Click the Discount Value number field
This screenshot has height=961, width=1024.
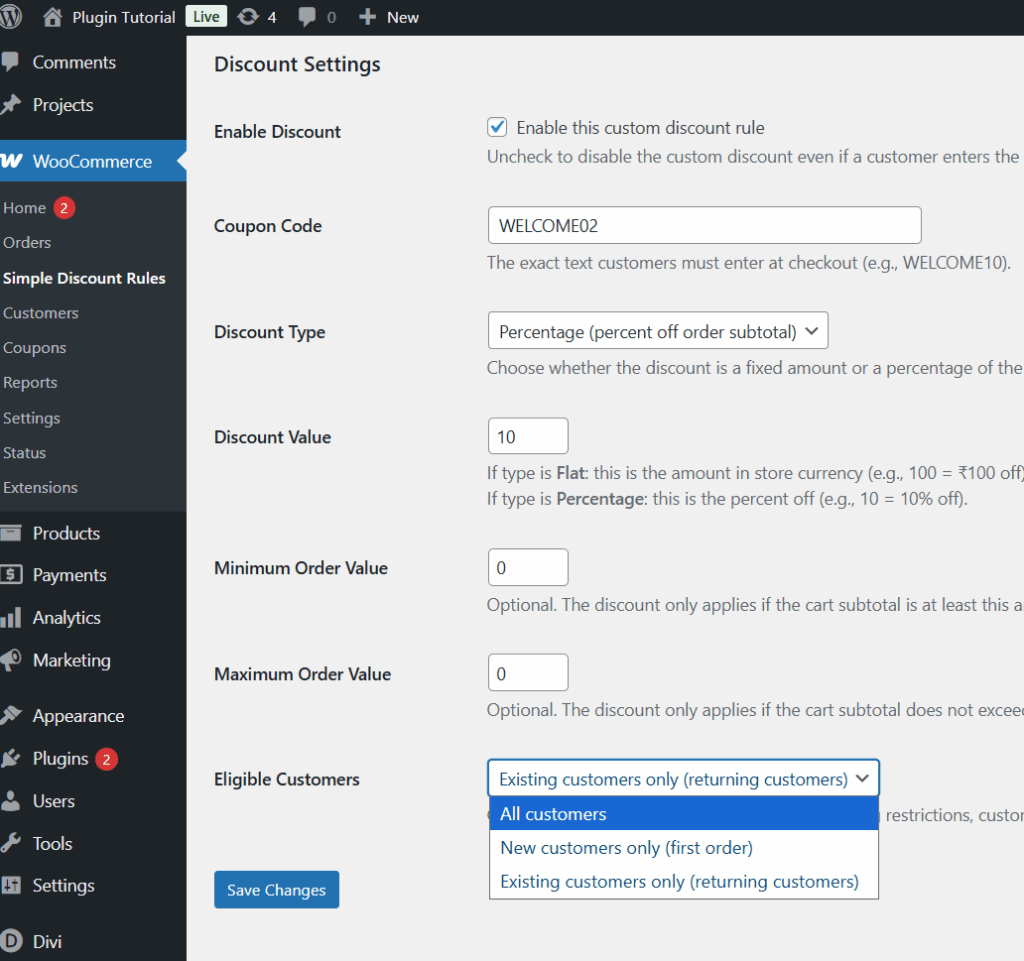[527, 436]
